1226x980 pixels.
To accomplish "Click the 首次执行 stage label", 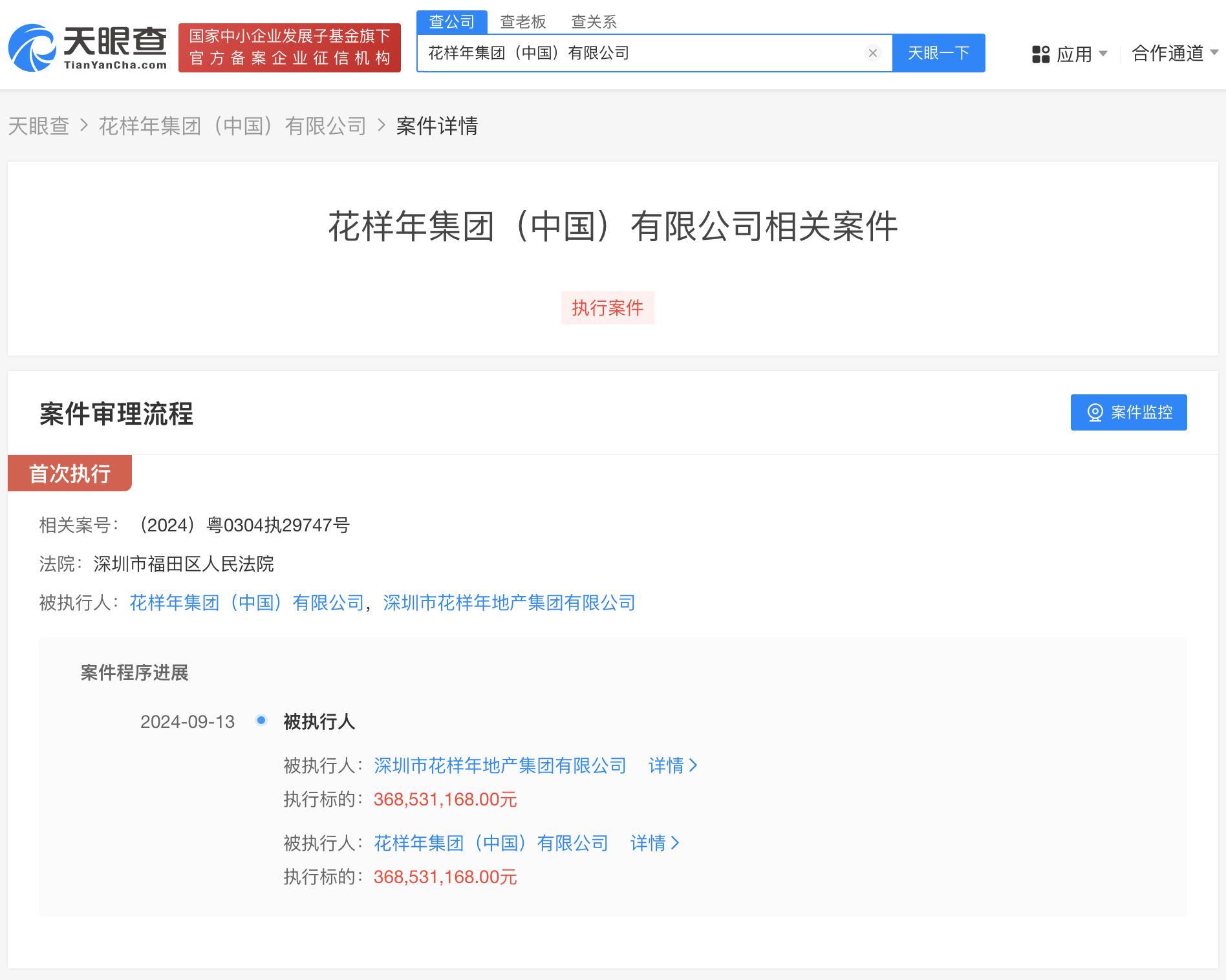I will 70,473.
